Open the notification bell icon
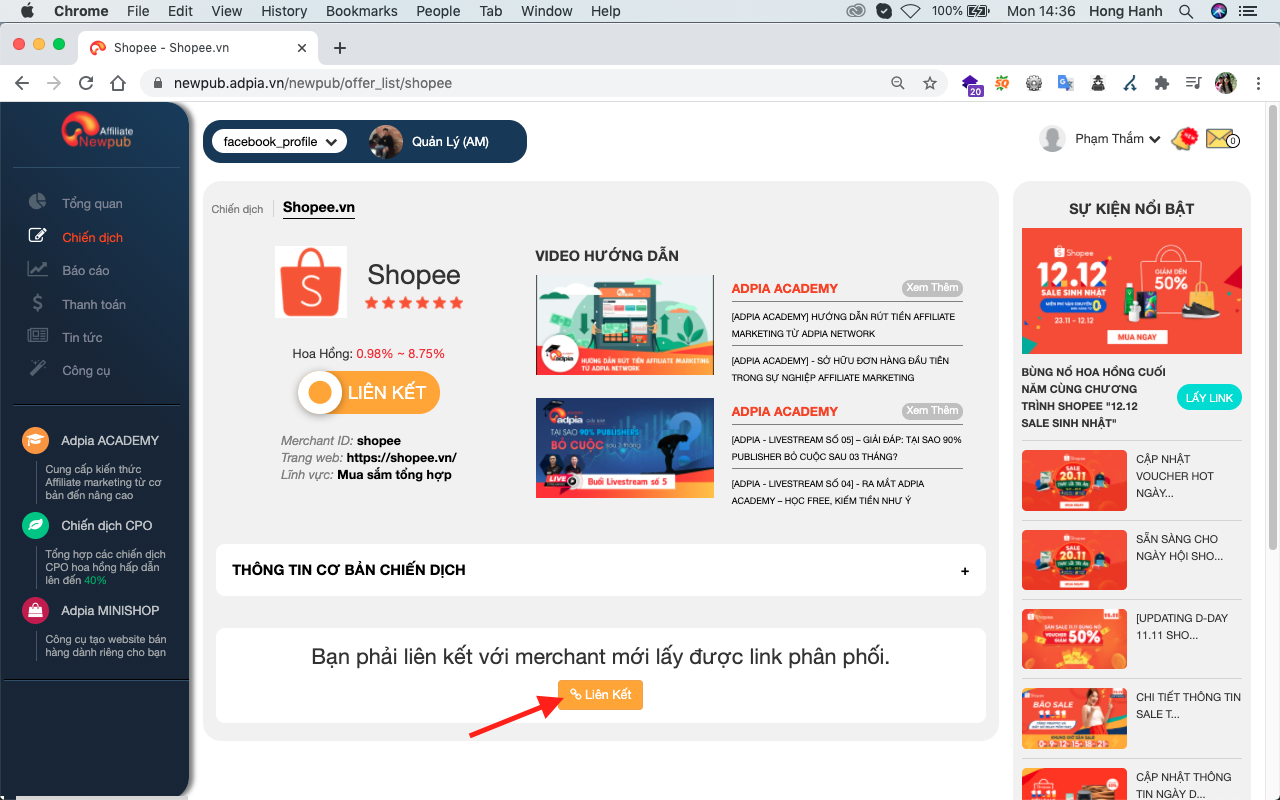This screenshot has width=1280, height=800. [1185, 139]
